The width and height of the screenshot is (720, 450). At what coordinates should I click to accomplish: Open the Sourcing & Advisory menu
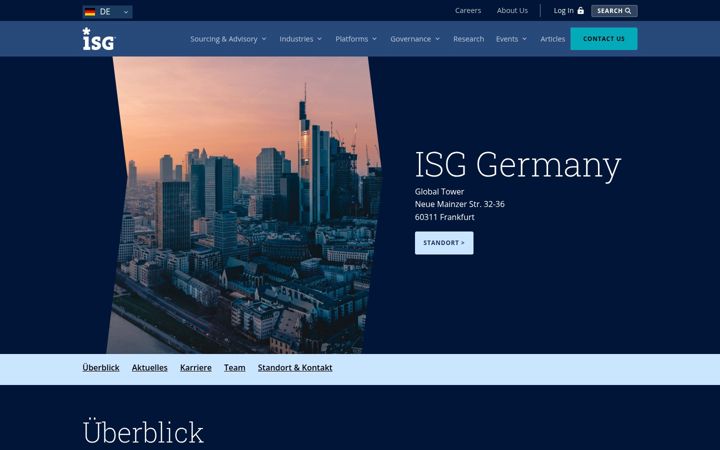(x=224, y=39)
